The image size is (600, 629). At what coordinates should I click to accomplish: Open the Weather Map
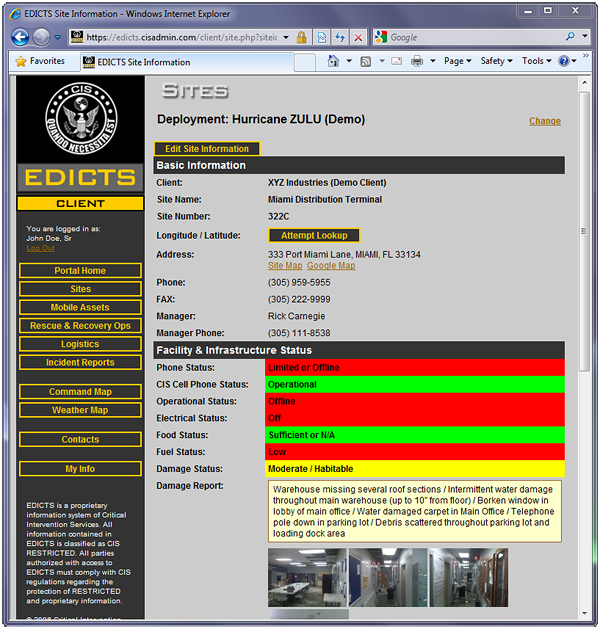click(80, 410)
